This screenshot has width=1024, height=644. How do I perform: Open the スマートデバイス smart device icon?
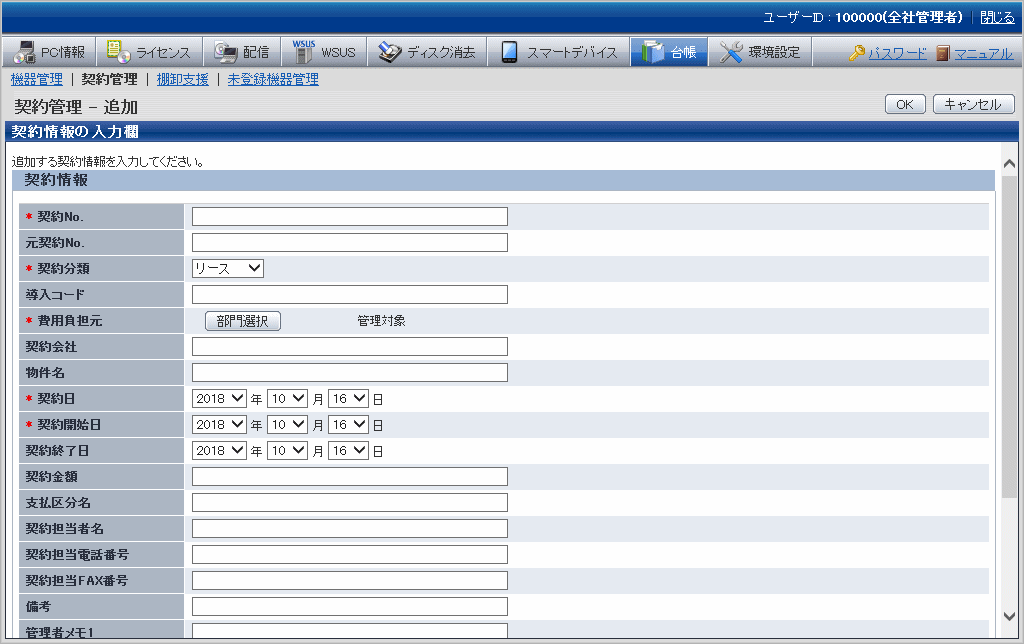click(509, 53)
